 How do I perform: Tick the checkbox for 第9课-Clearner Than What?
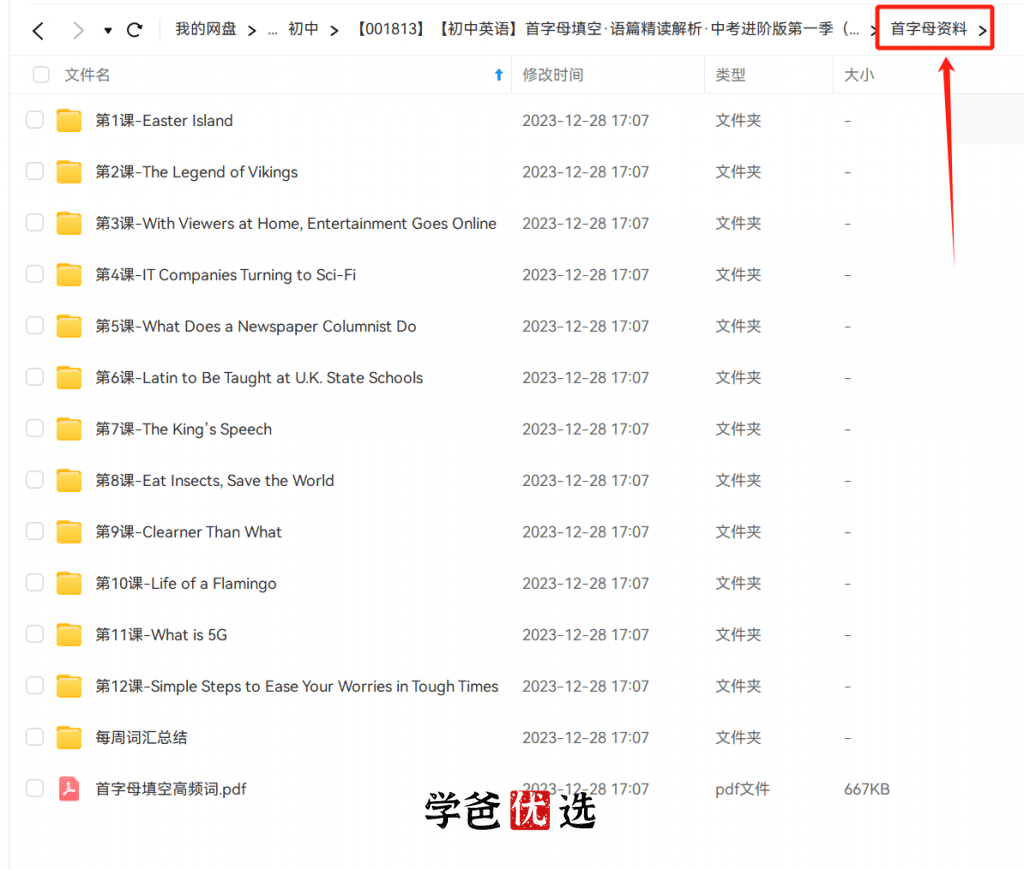point(35,532)
